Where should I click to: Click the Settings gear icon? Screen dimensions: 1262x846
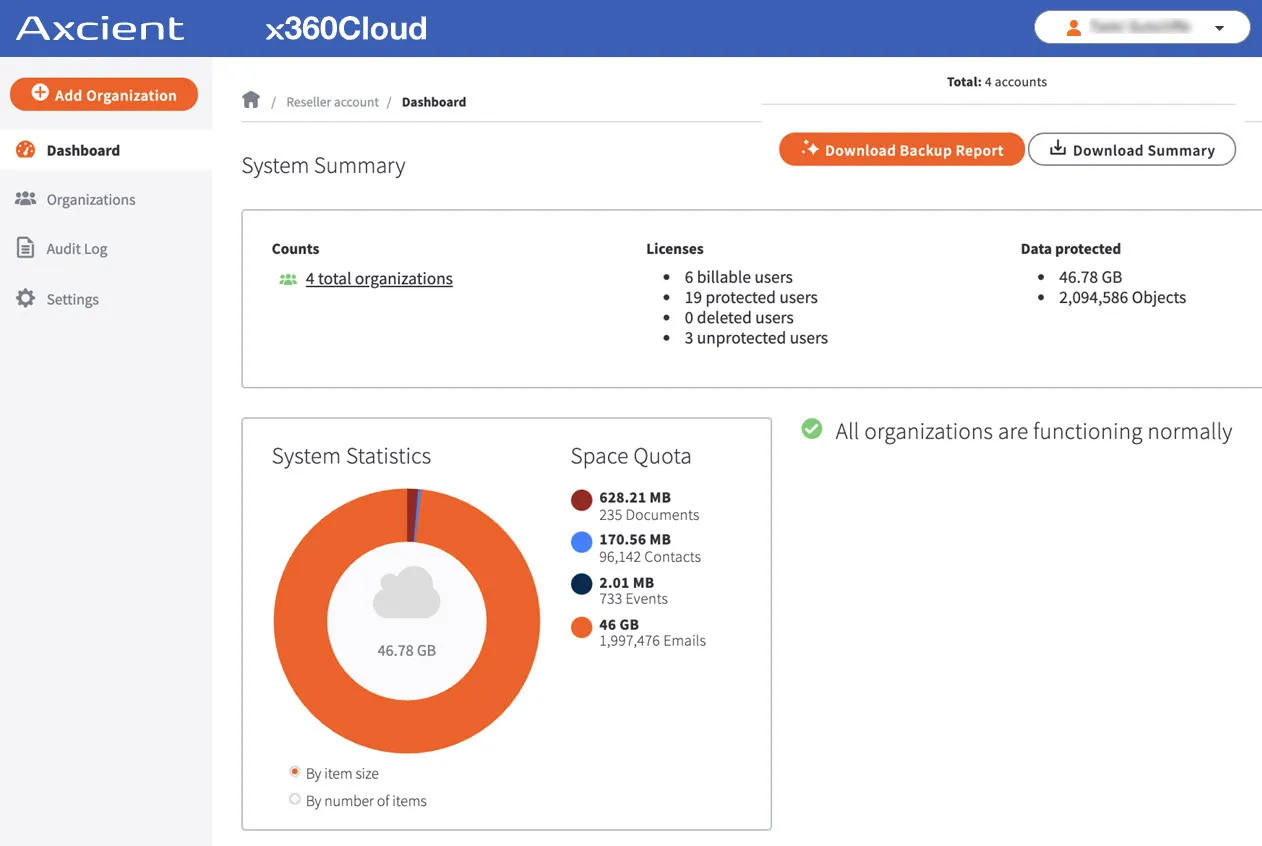coord(26,298)
